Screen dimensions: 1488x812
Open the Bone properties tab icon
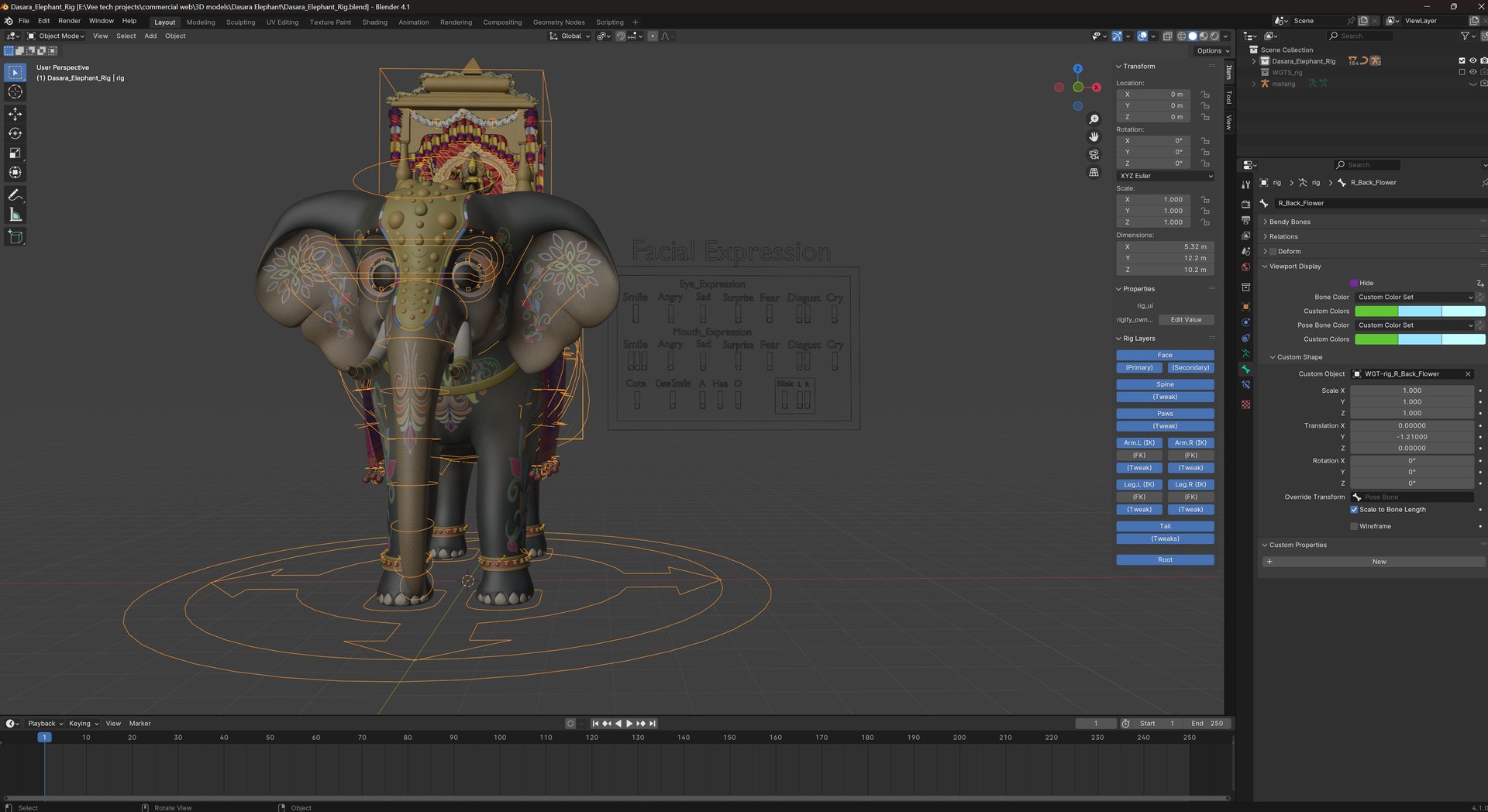coord(1245,370)
